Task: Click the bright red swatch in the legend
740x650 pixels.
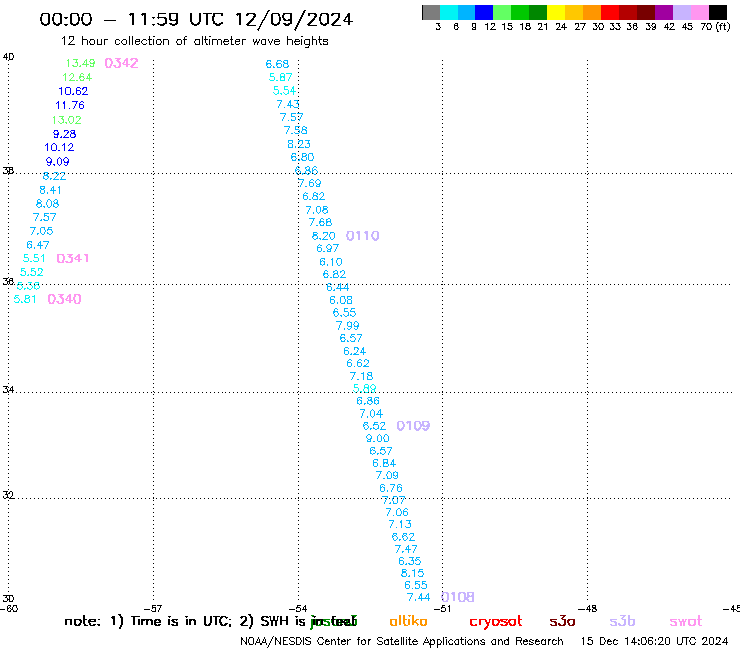Action: pos(609,12)
